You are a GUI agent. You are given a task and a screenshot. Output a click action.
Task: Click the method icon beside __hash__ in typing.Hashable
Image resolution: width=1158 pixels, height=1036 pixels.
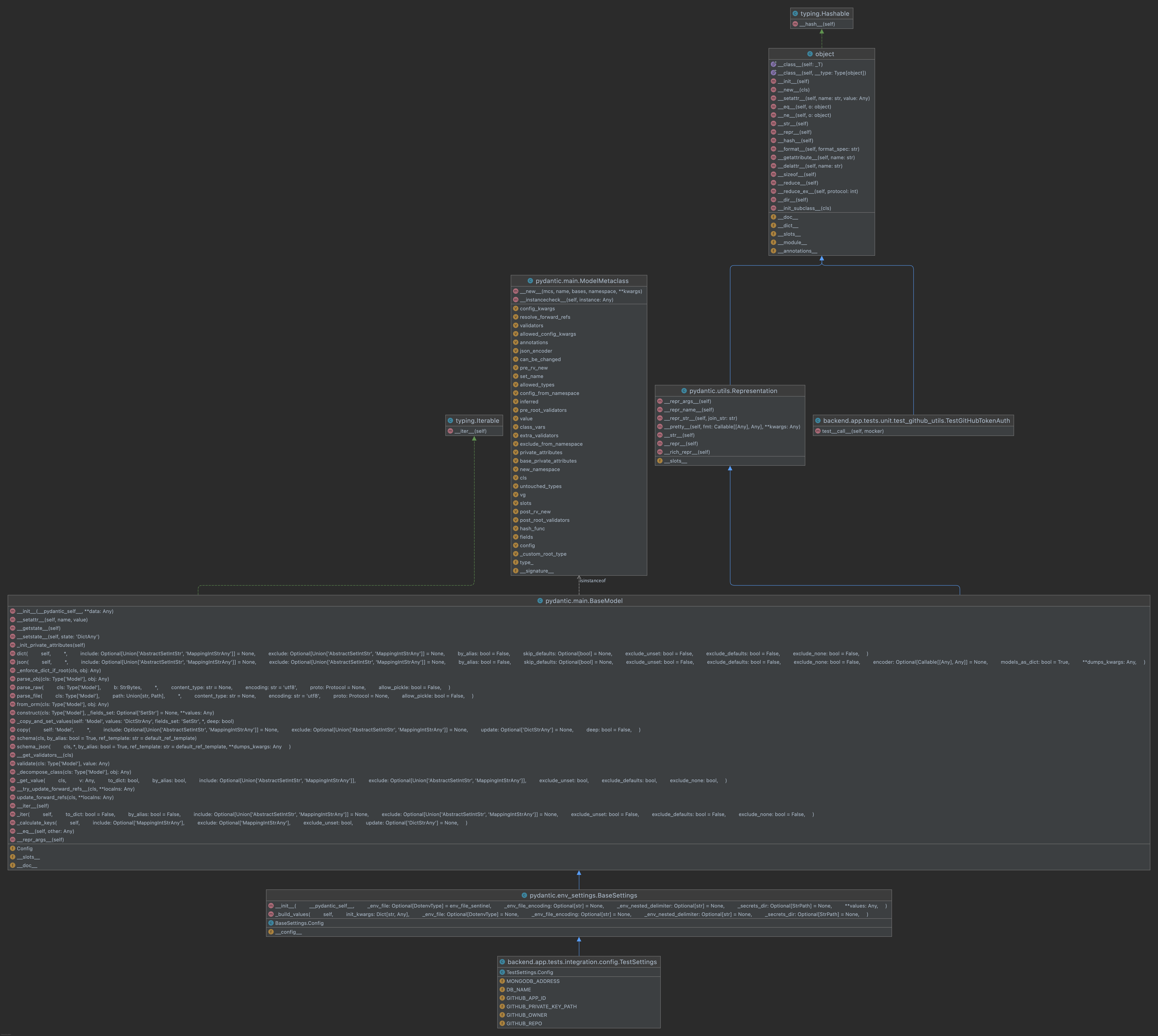click(x=795, y=24)
